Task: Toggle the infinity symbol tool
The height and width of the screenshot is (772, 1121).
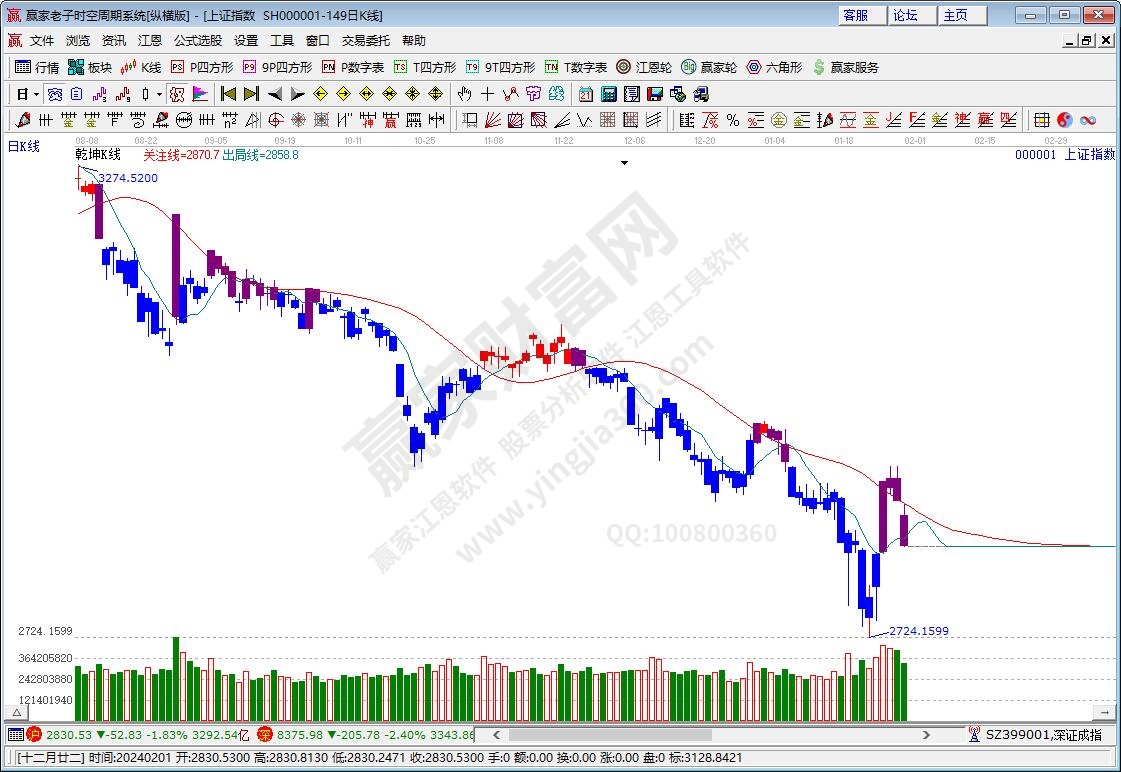Action: point(1087,120)
